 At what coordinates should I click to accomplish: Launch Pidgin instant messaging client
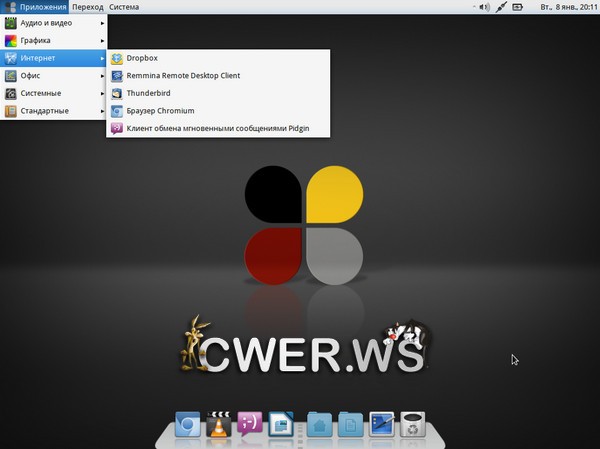tap(215, 129)
